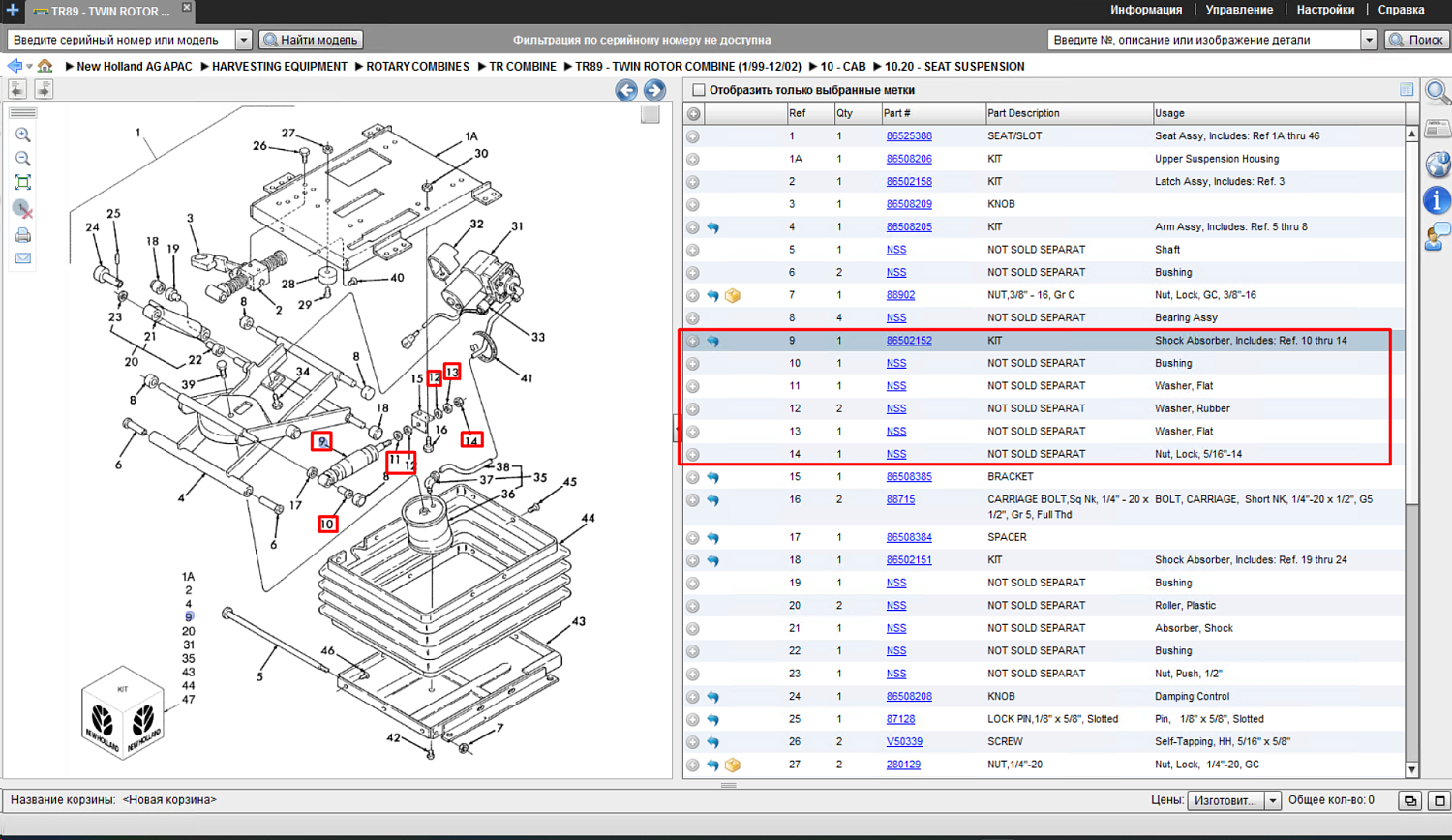Click the parts list scroll-down arrow
Viewport: 1452px width, 840px height.
pos(1411,770)
